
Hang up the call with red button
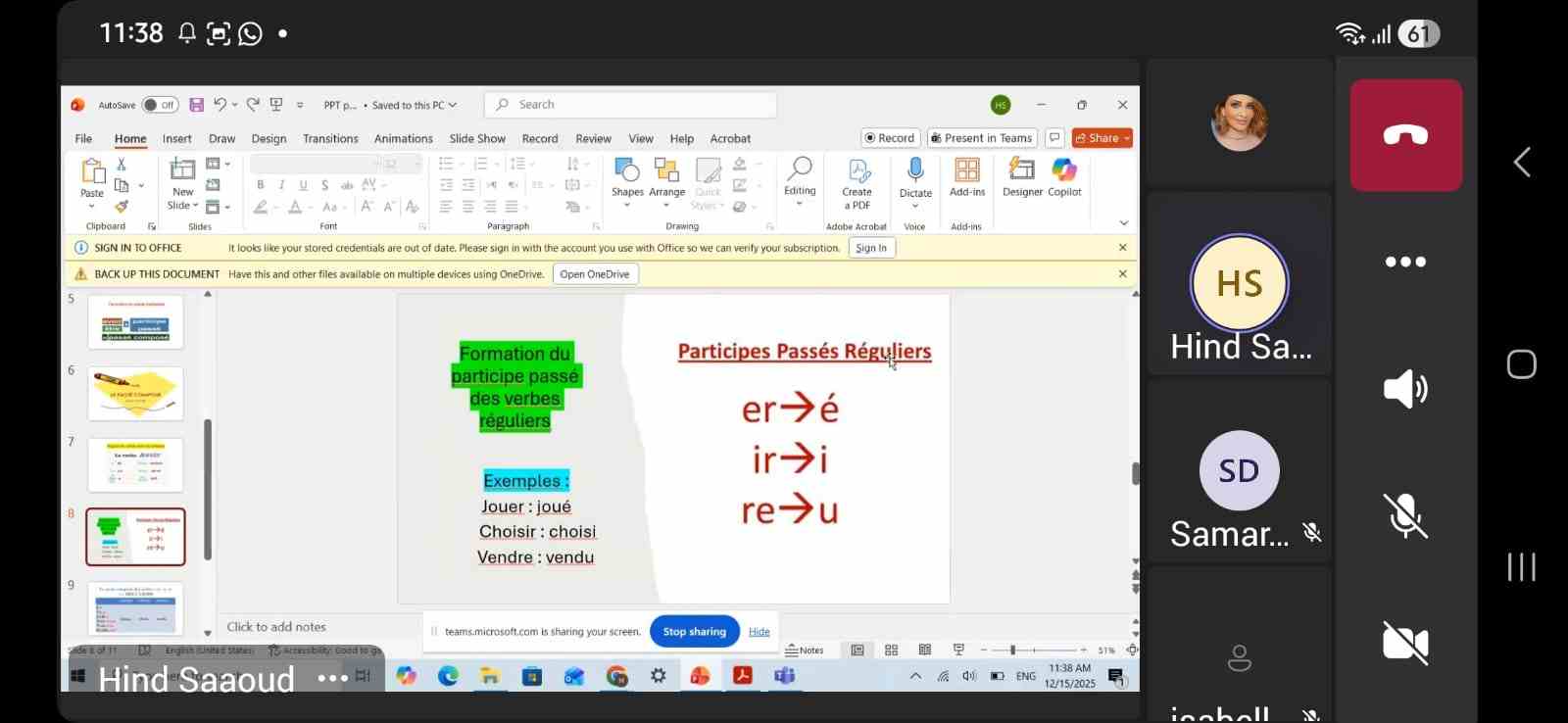pyautogui.click(x=1405, y=135)
